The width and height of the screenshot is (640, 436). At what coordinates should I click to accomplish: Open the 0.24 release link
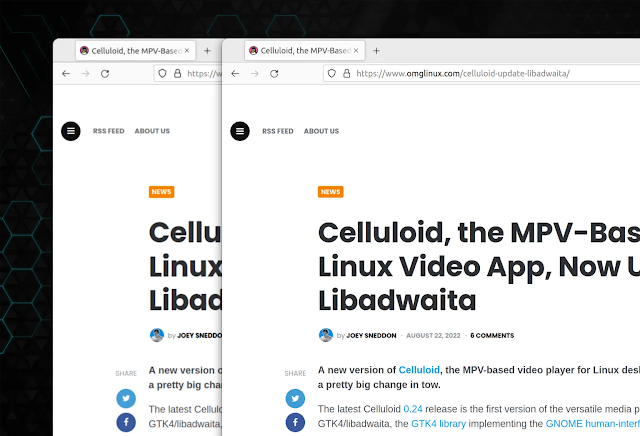point(413,409)
